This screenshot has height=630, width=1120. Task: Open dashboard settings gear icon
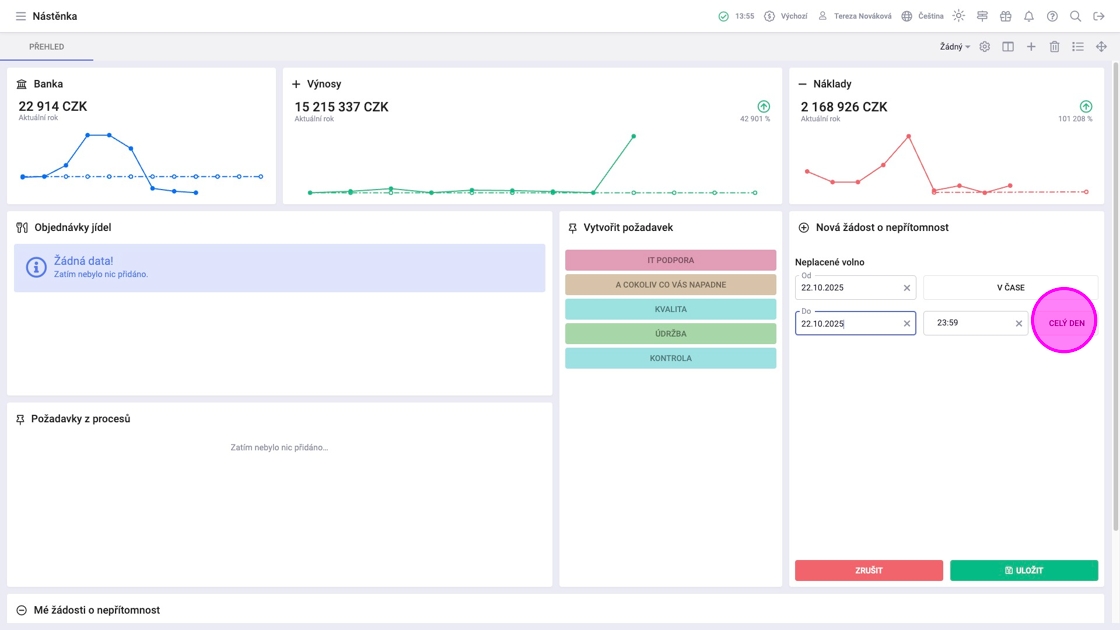[x=984, y=46]
